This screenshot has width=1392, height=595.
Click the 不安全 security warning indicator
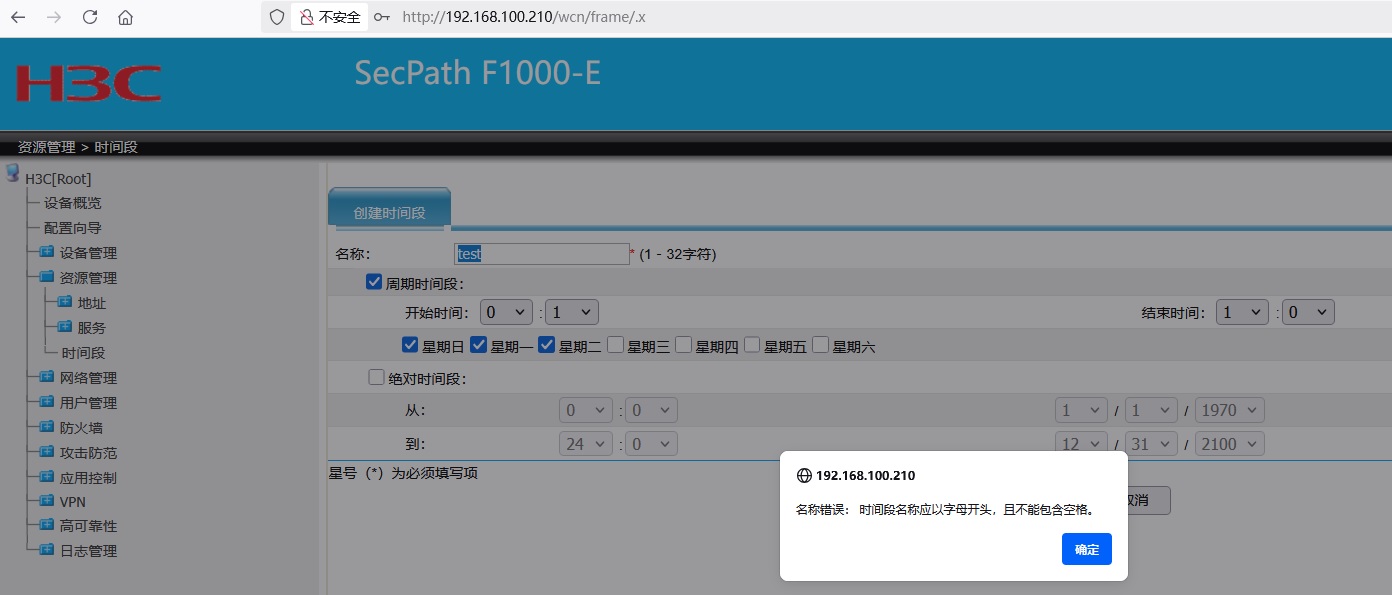[x=330, y=17]
